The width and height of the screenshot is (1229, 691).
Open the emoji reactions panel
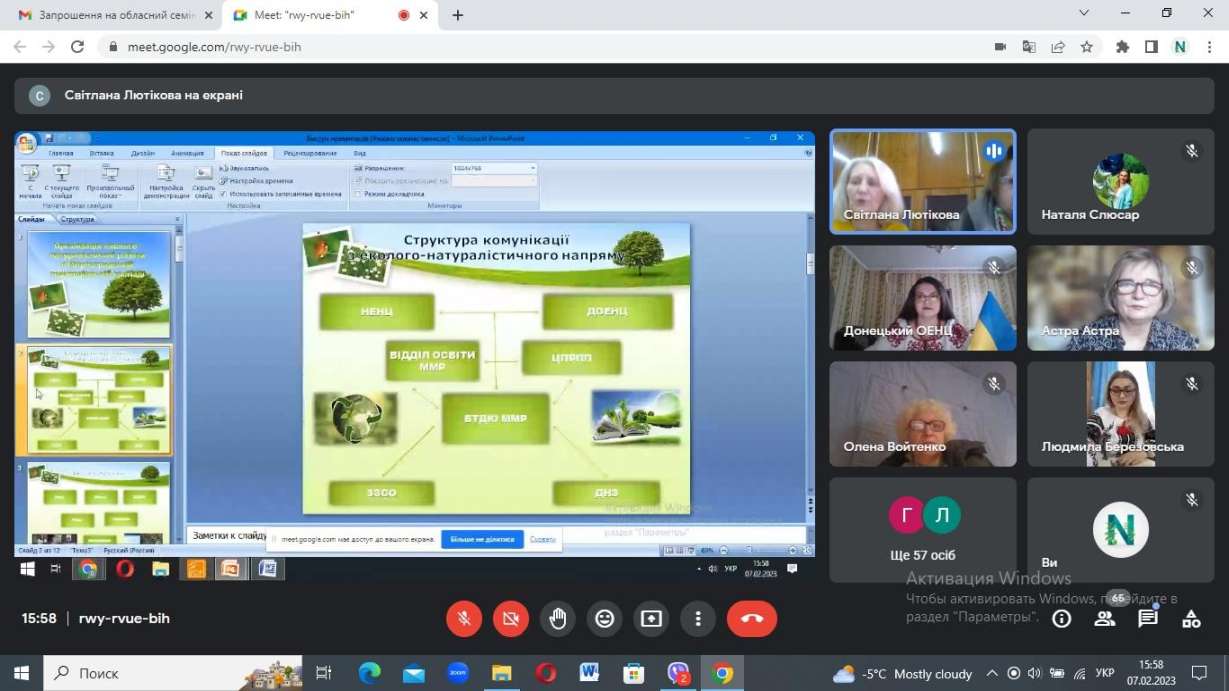coord(604,619)
